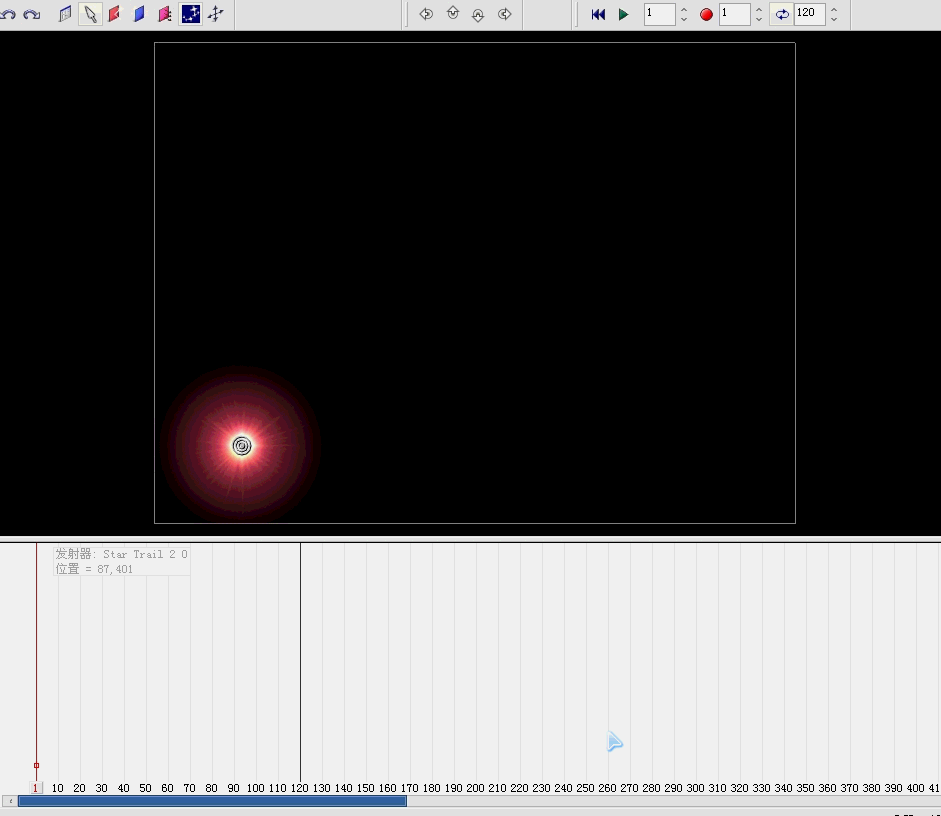Click the Redo arrow icon

point(32,14)
